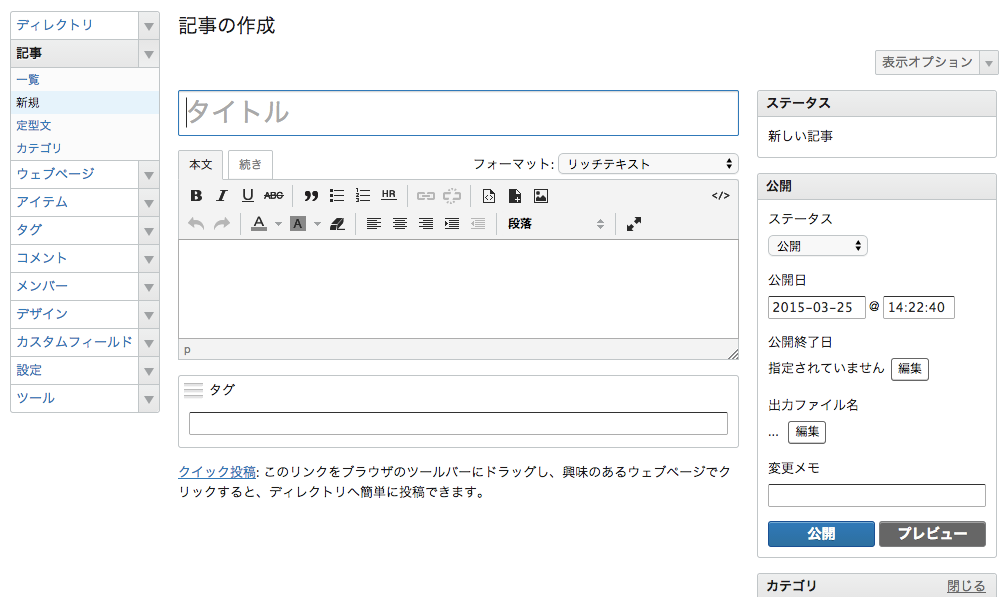
Task: Click the remove link icon
Action: pos(452,196)
